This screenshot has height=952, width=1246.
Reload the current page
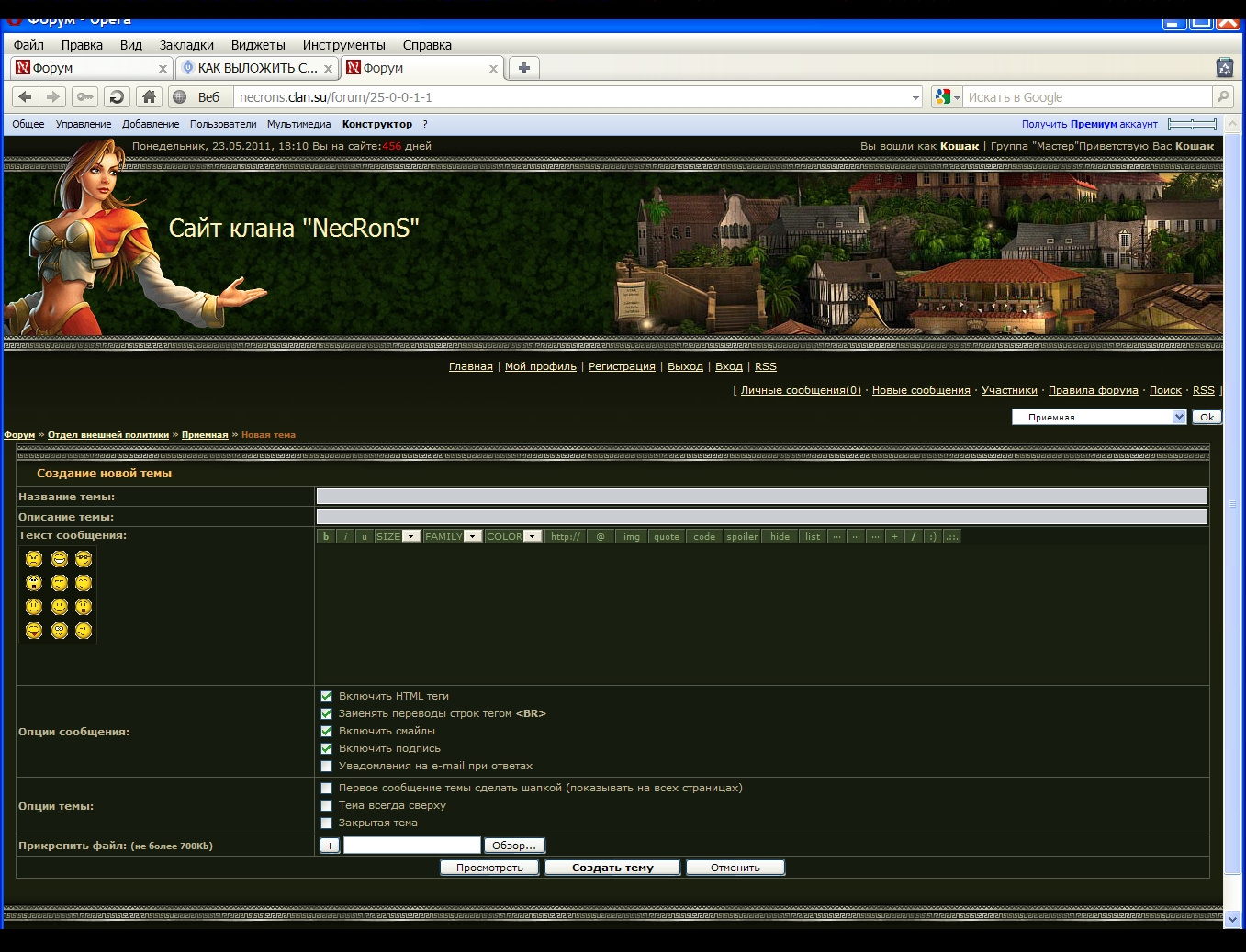(x=117, y=96)
